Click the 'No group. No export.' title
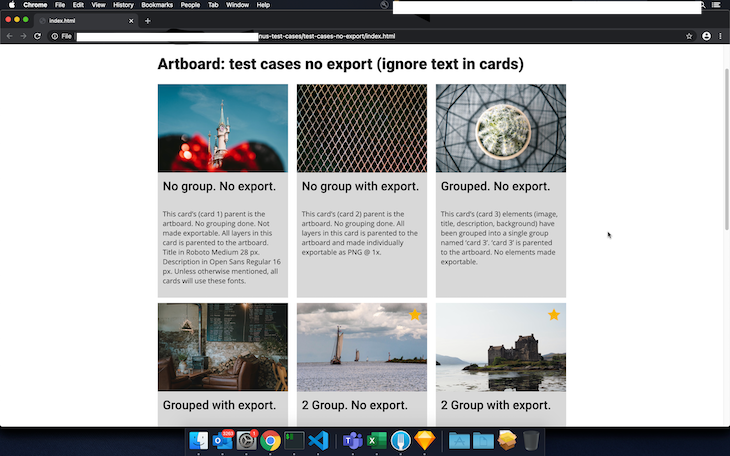The height and width of the screenshot is (456, 730). (x=219, y=186)
